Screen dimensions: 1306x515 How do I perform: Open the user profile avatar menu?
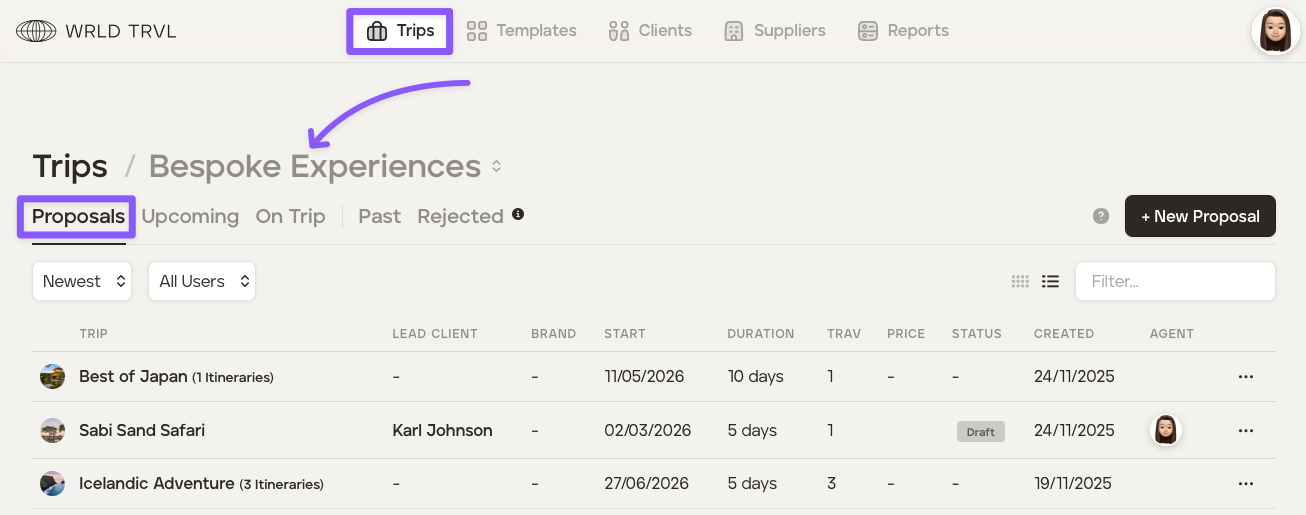click(1275, 31)
